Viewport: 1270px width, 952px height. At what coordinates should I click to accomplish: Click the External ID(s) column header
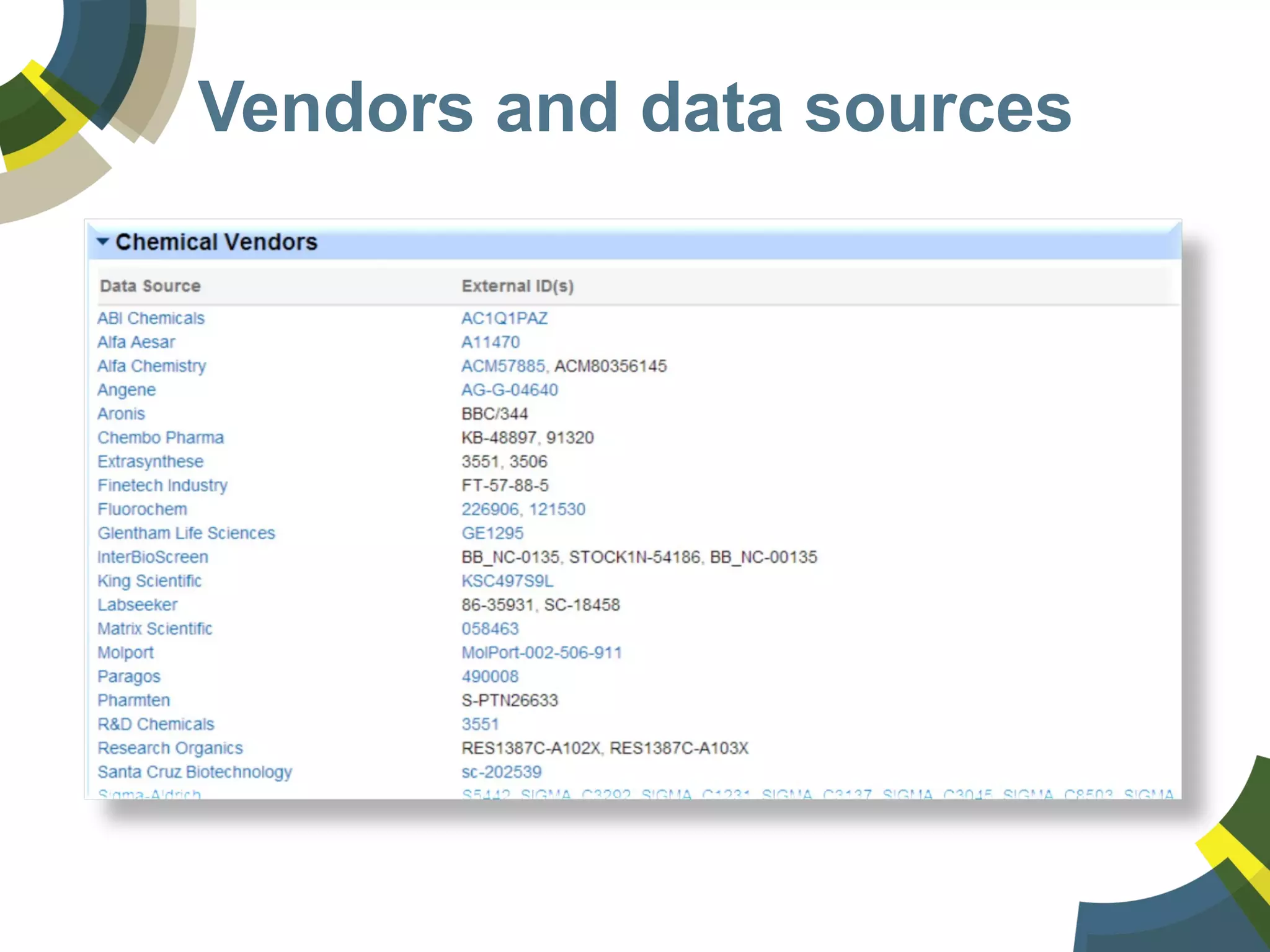coord(518,286)
